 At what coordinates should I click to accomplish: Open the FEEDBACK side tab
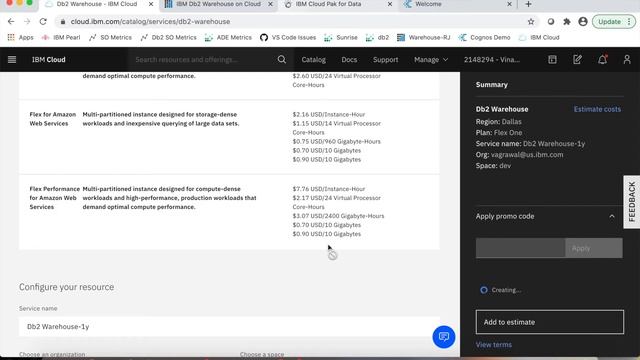pos(632,202)
